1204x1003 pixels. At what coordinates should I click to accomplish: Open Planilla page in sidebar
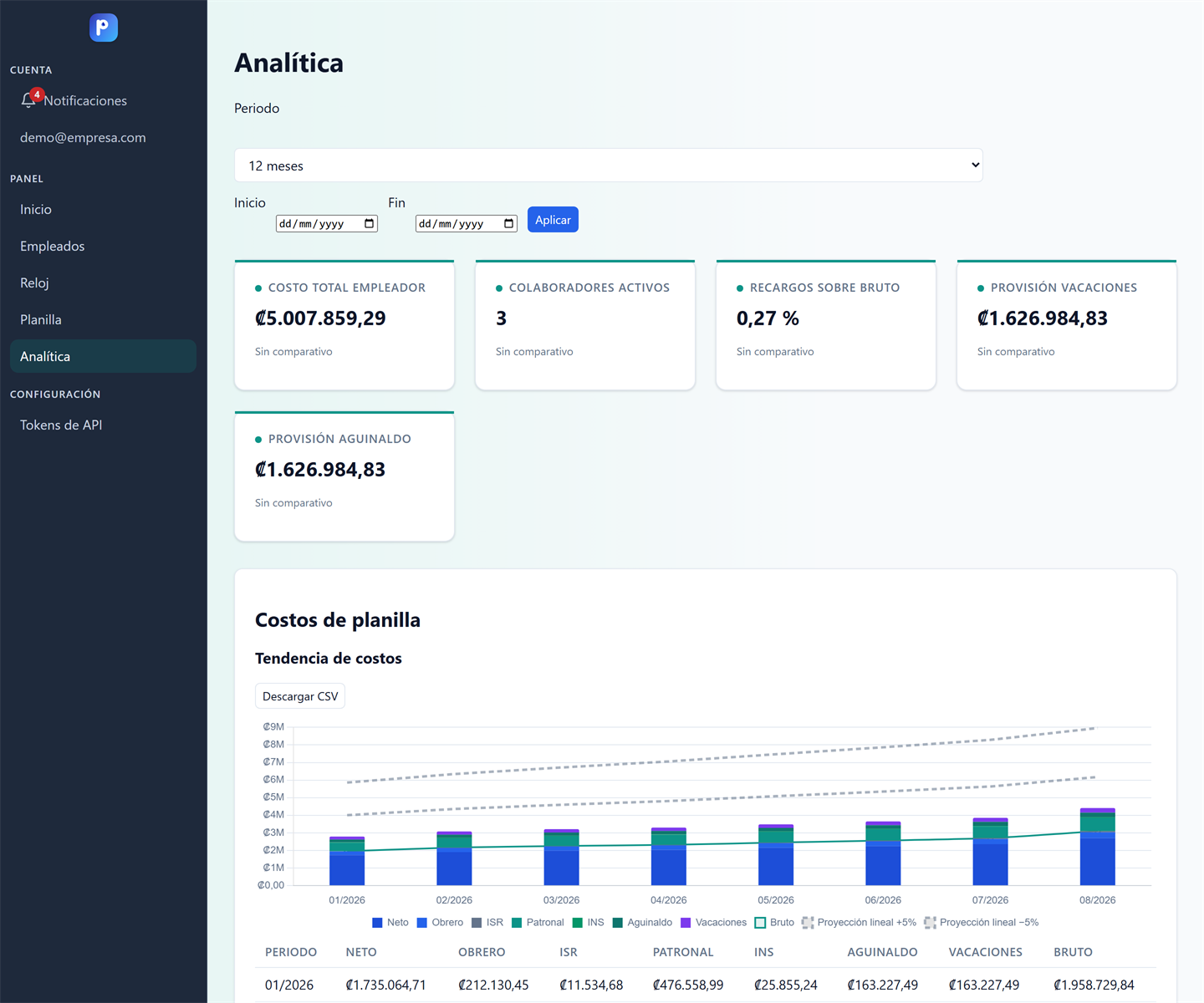coord(104,320)
